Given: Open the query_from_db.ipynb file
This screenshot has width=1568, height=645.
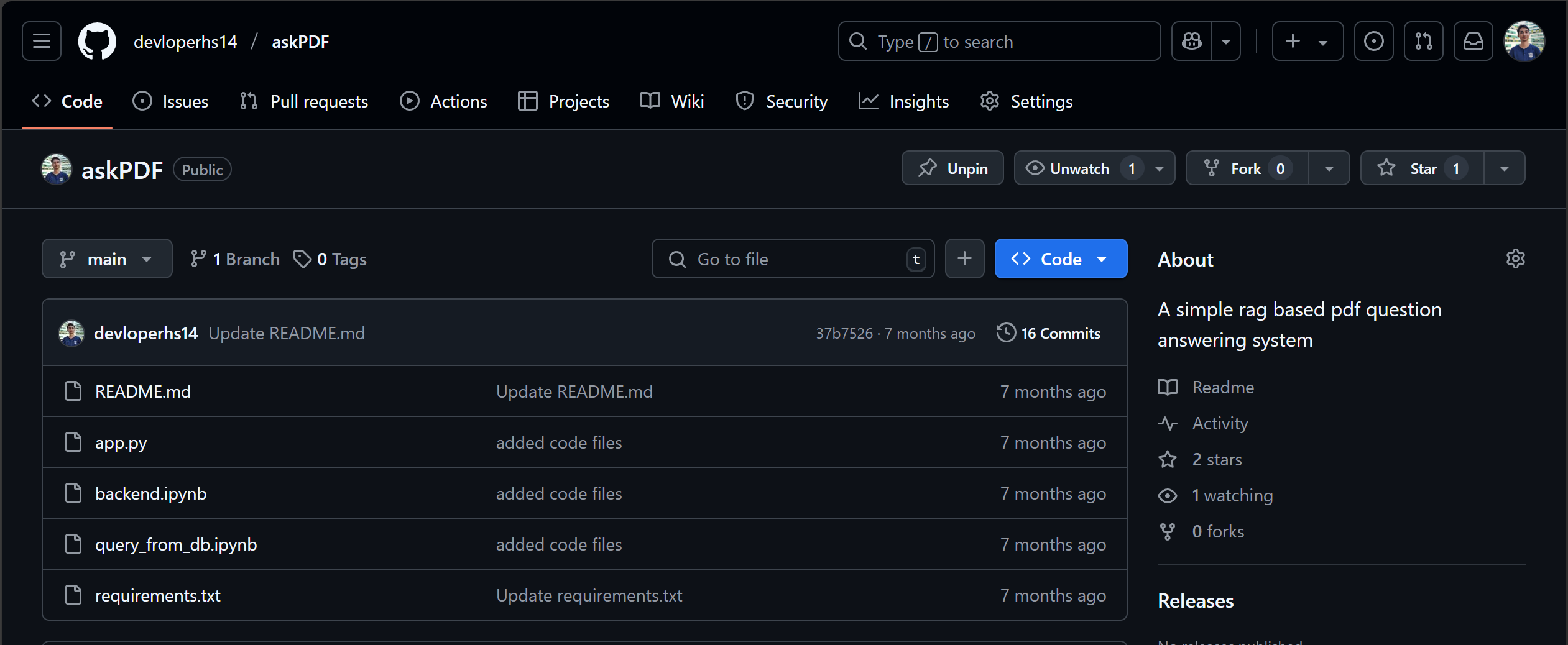Looking at the screenshot, I should tap(176, 544).
